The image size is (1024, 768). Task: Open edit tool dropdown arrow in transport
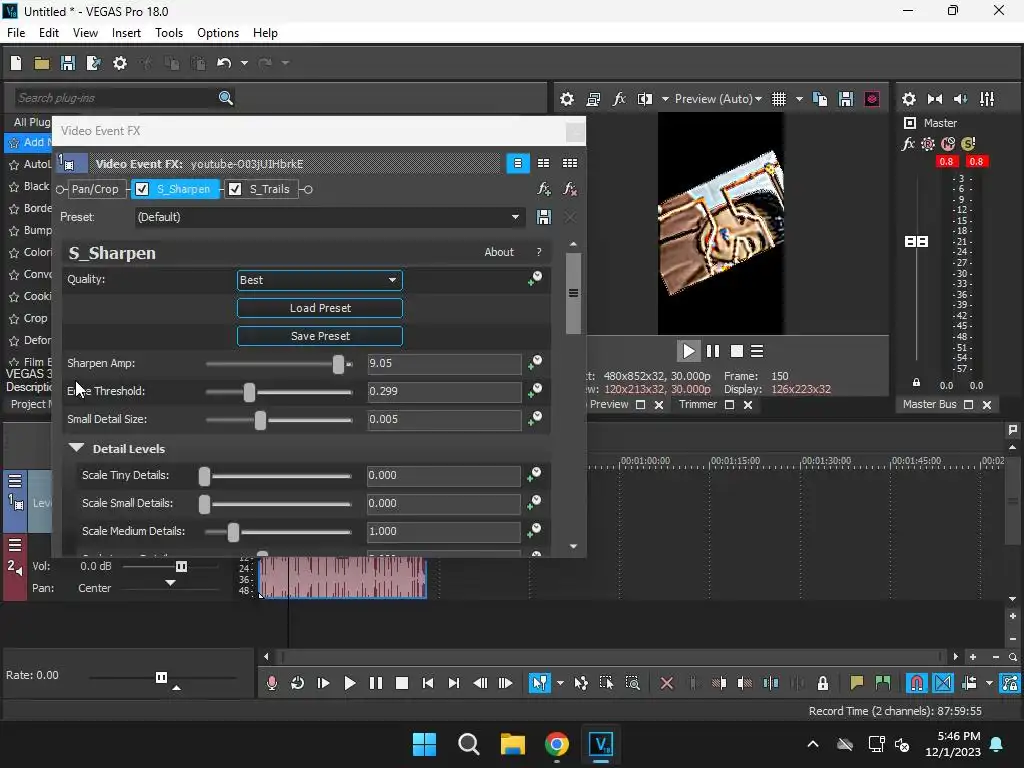(560, 683)
